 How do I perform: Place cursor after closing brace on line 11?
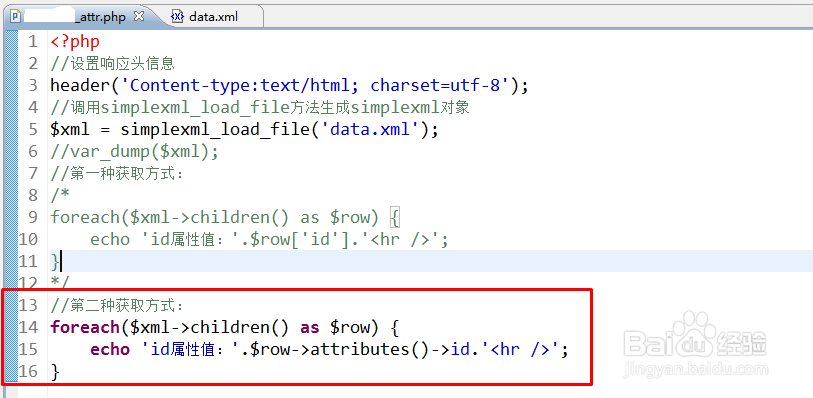click(61, 261)
